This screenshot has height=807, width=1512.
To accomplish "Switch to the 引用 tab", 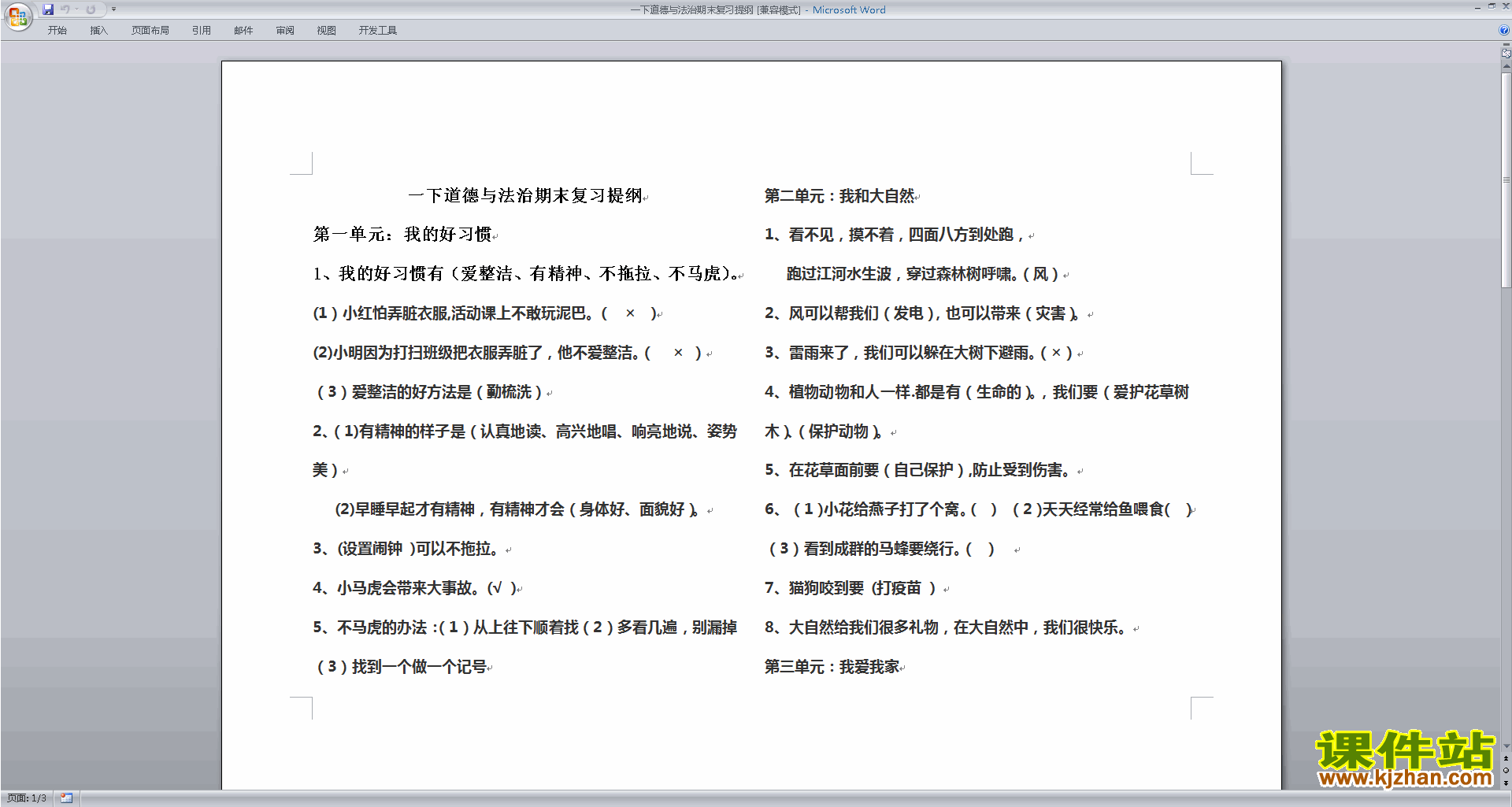I will coord(202,30).
